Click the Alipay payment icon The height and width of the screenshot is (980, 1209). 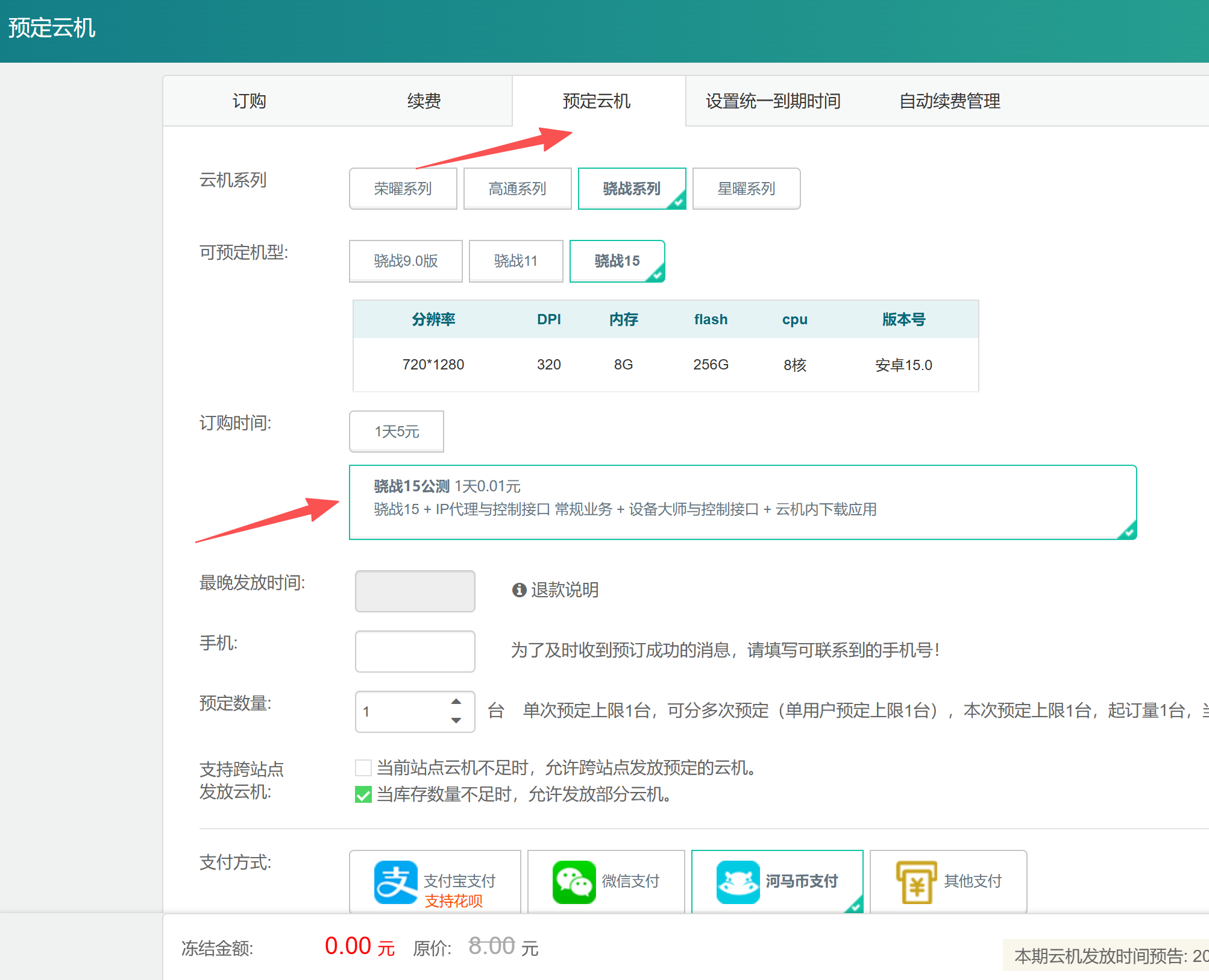395,882
